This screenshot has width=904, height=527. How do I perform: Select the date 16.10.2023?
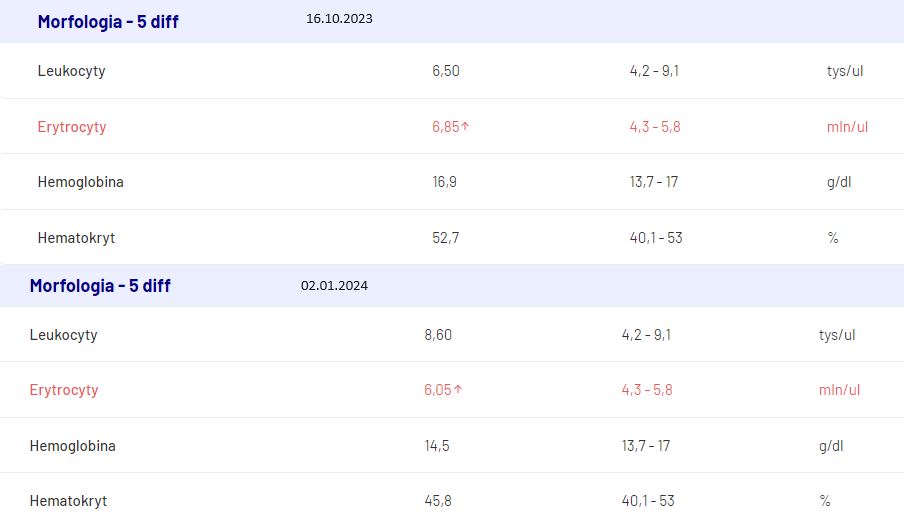(x=339, y=18)
